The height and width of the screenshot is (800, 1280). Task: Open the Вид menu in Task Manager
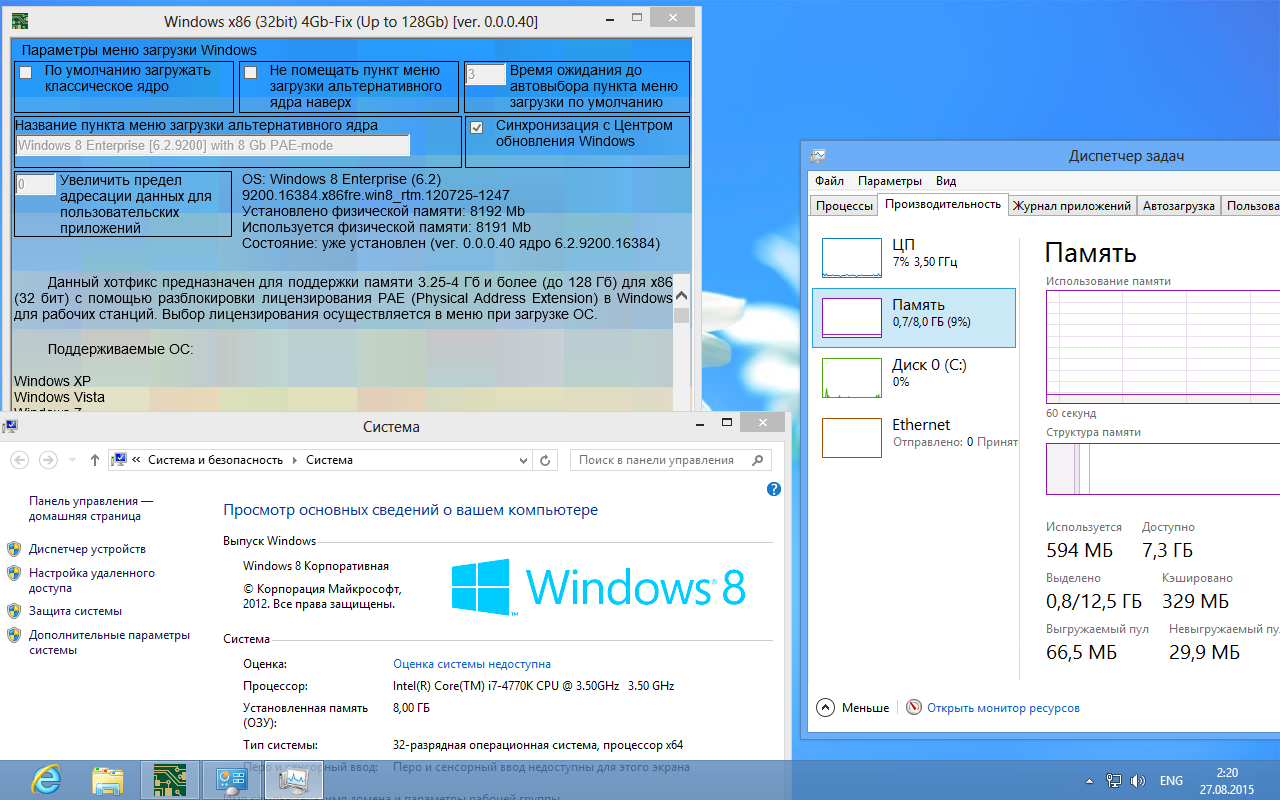tap(946, 181)
